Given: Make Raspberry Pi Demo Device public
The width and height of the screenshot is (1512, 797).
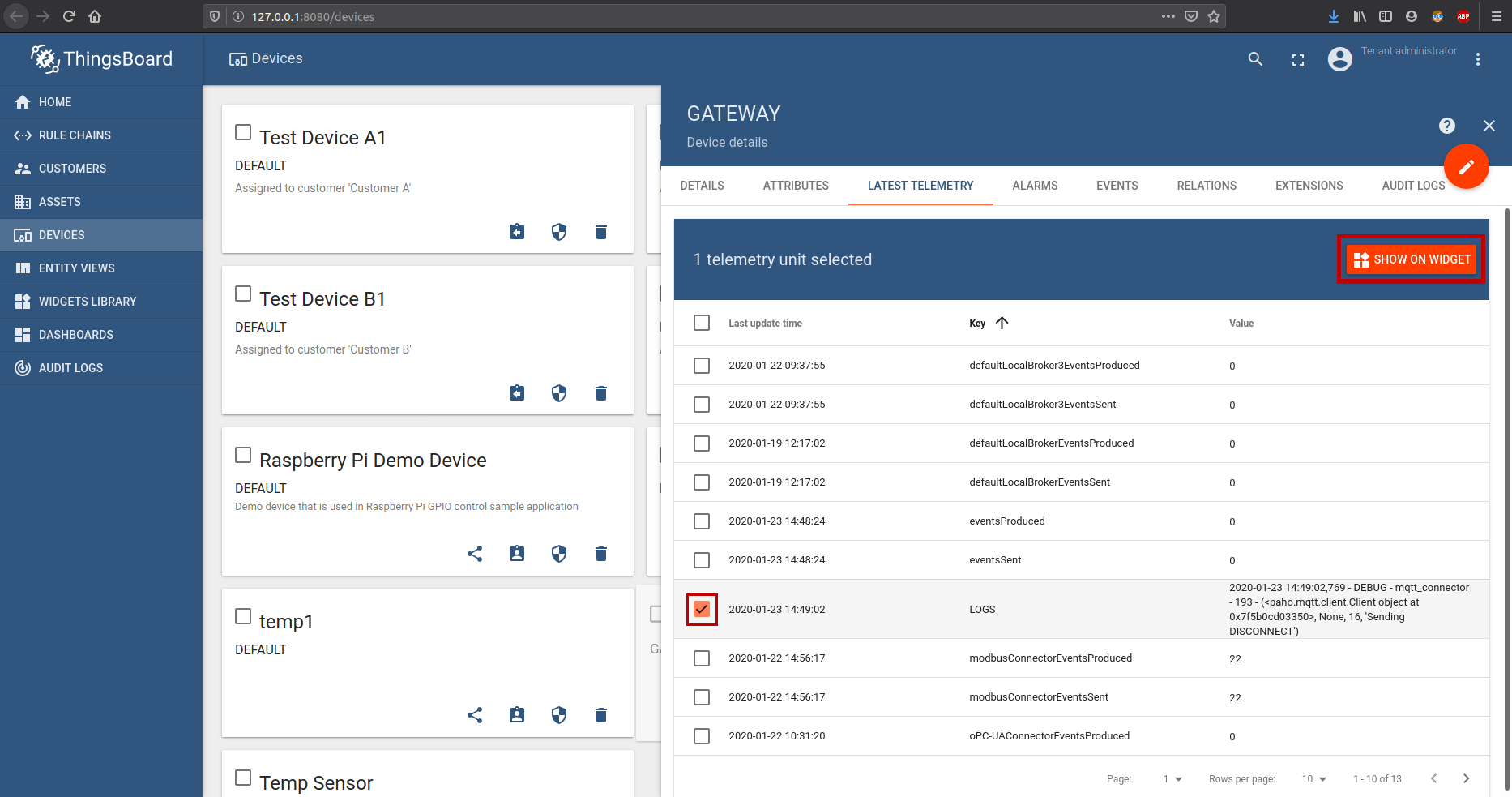Looking at the screenshot, I should coord(475,554).
